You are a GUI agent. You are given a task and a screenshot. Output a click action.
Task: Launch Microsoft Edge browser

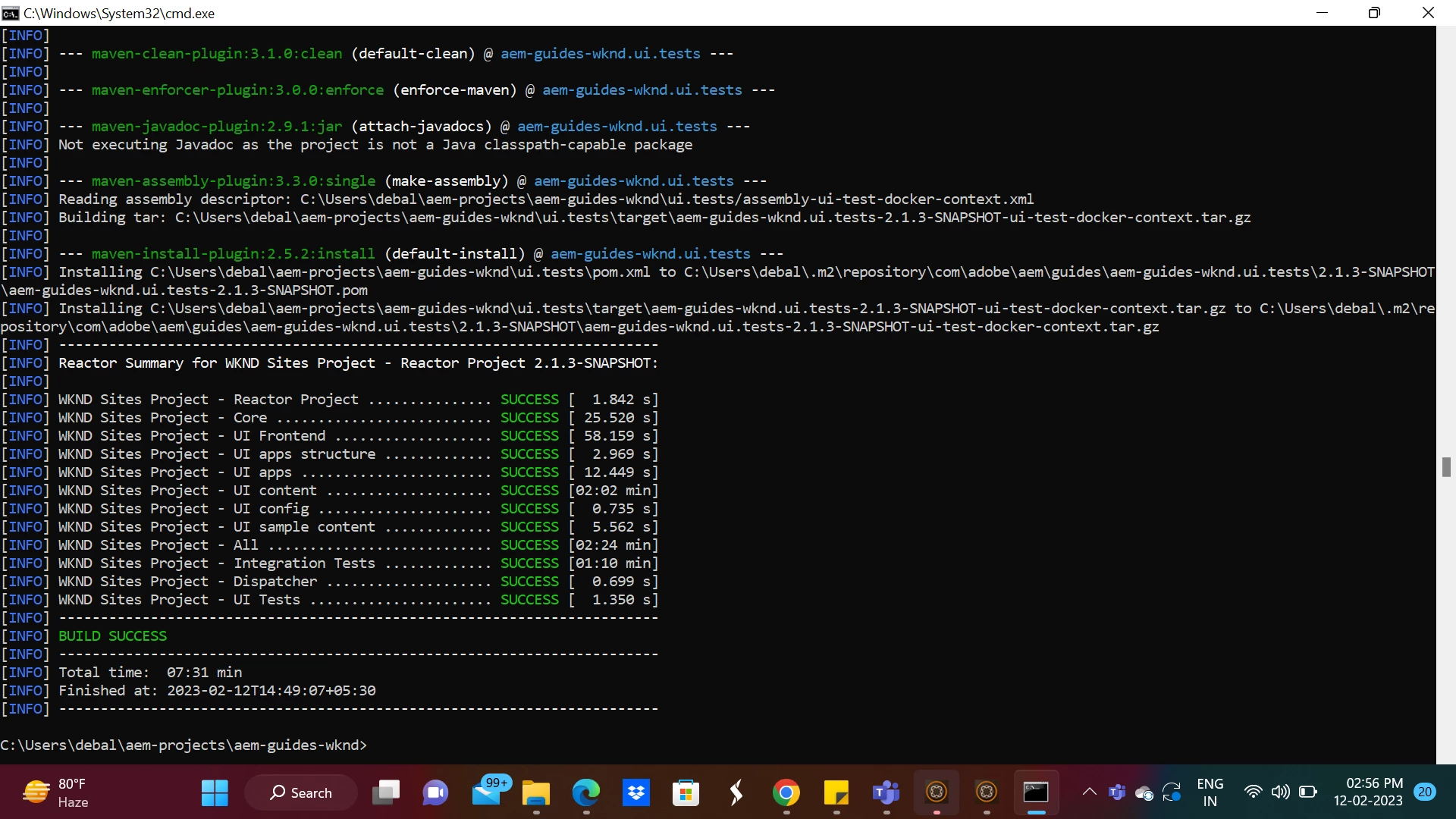pos(586,792)
